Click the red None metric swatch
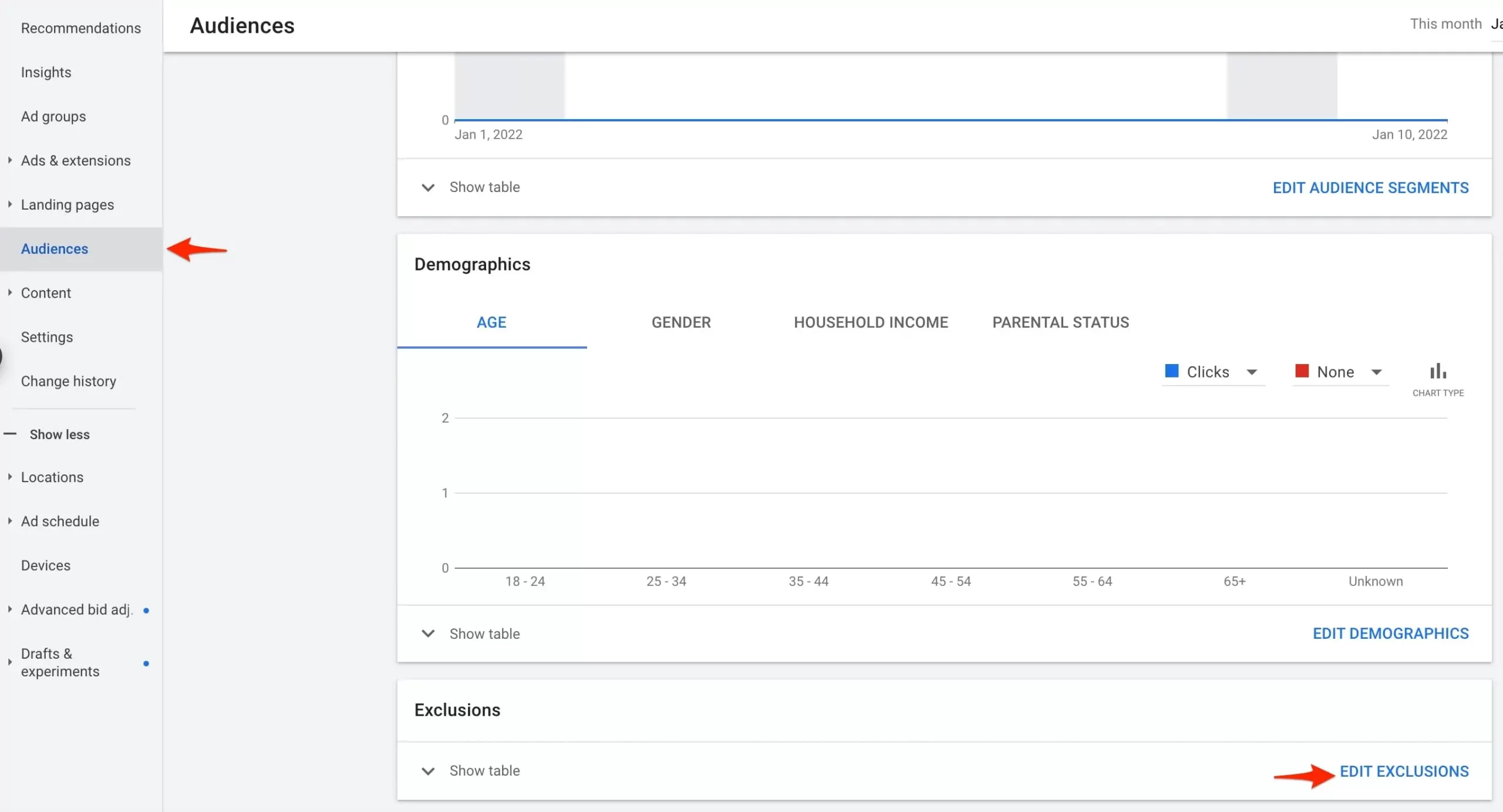This screenshot has width=1503, height=812. [1302, 371]
